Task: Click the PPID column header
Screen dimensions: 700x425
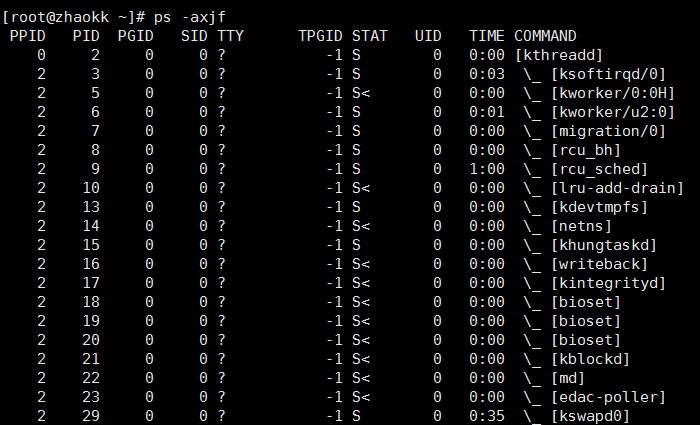Action: tap(28, 36)
